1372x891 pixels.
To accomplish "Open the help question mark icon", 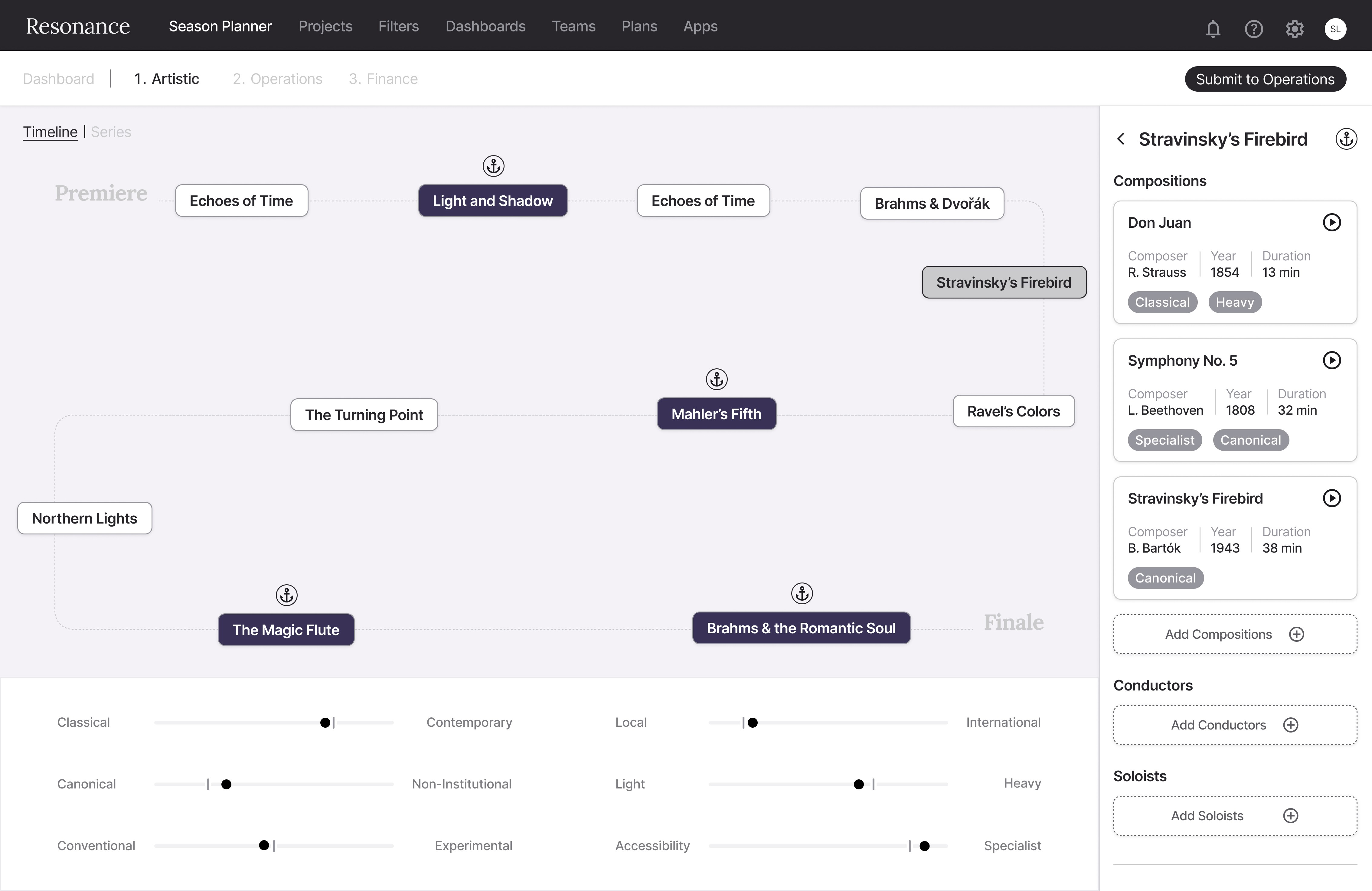I will 1254,29.
